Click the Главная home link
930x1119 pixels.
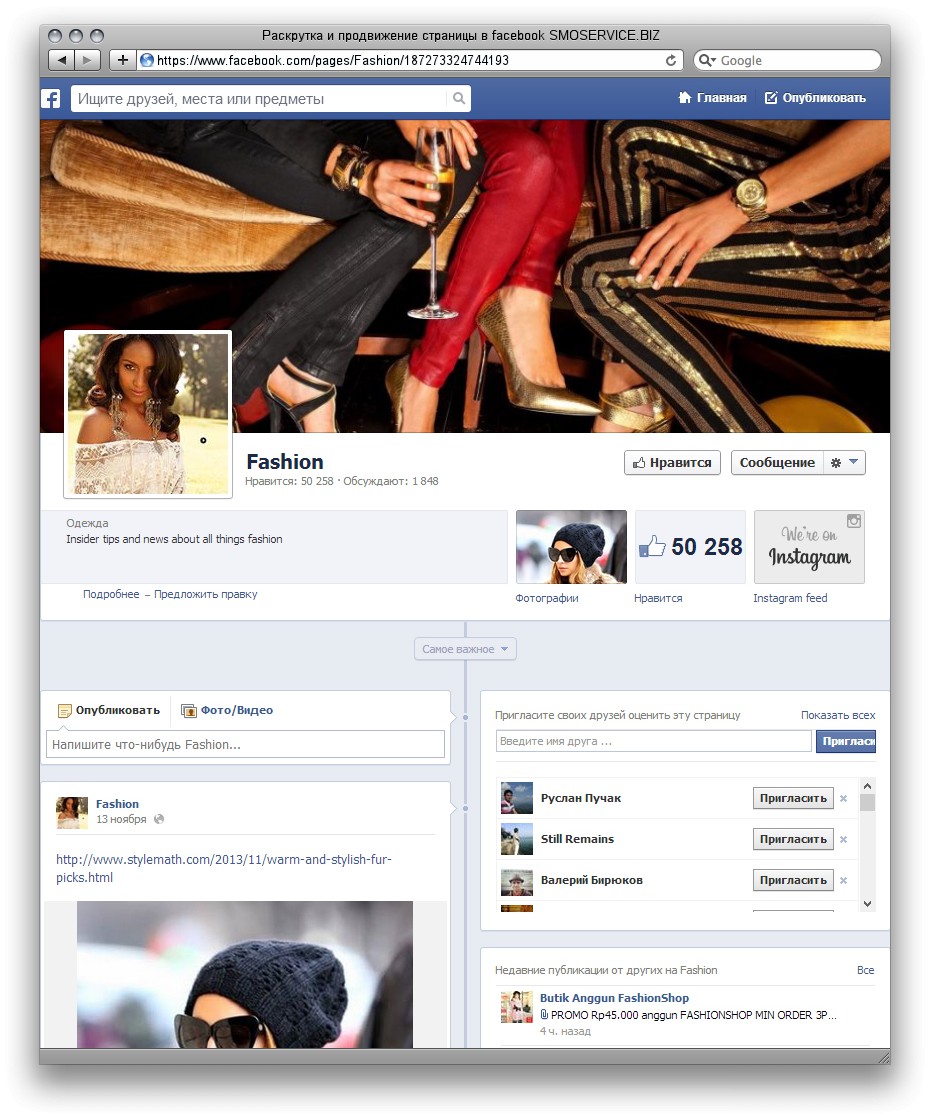point(712,98)
